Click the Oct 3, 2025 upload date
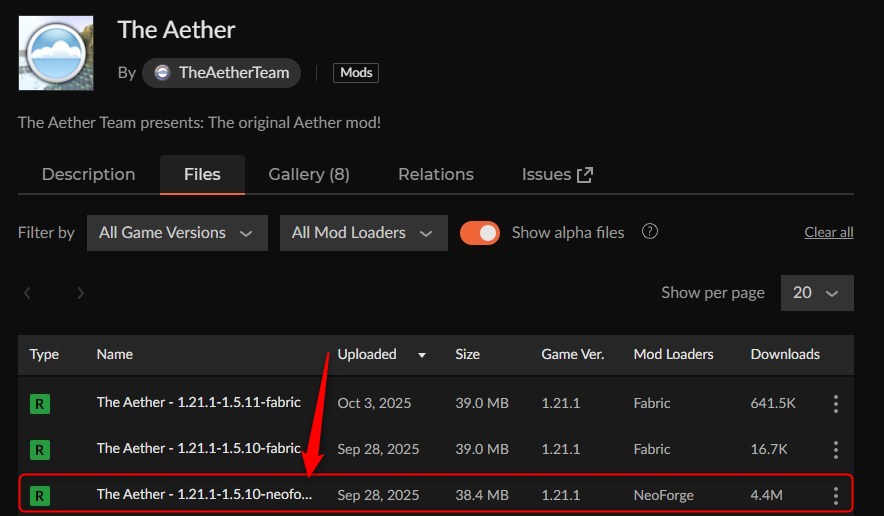The image size is (884, 516). pyautogui.click(x=374, y=403)
